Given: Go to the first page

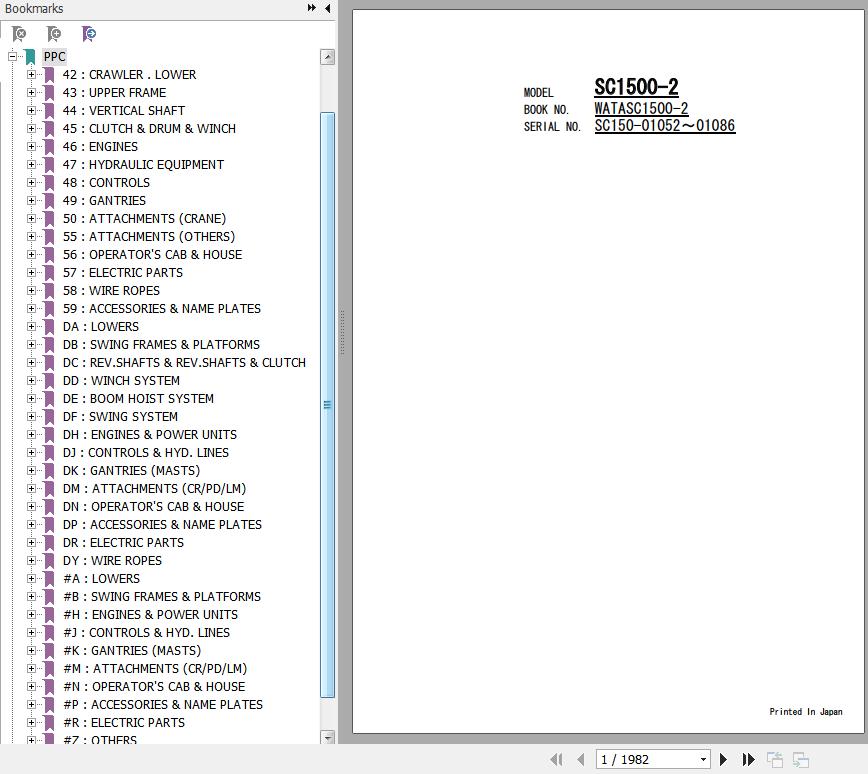Looking at the screenshot, I should (x=556, y=759).
